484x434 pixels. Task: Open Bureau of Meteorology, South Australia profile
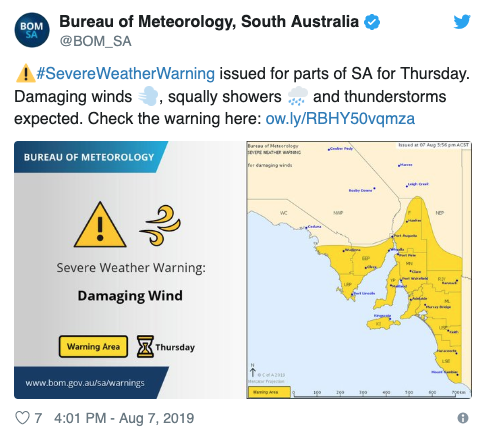tap(209, 22)
